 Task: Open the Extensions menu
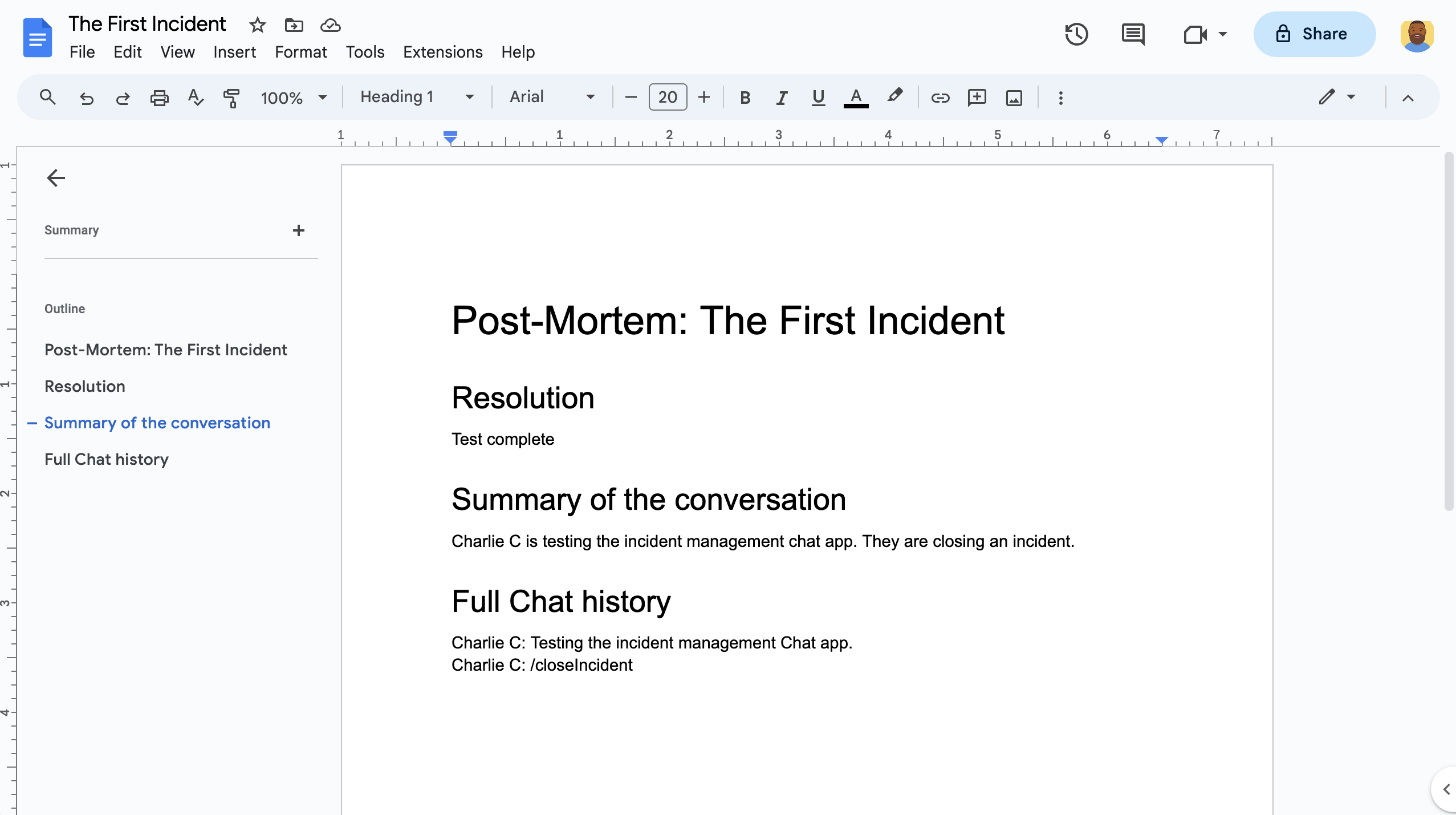click(x=442, y=52)
